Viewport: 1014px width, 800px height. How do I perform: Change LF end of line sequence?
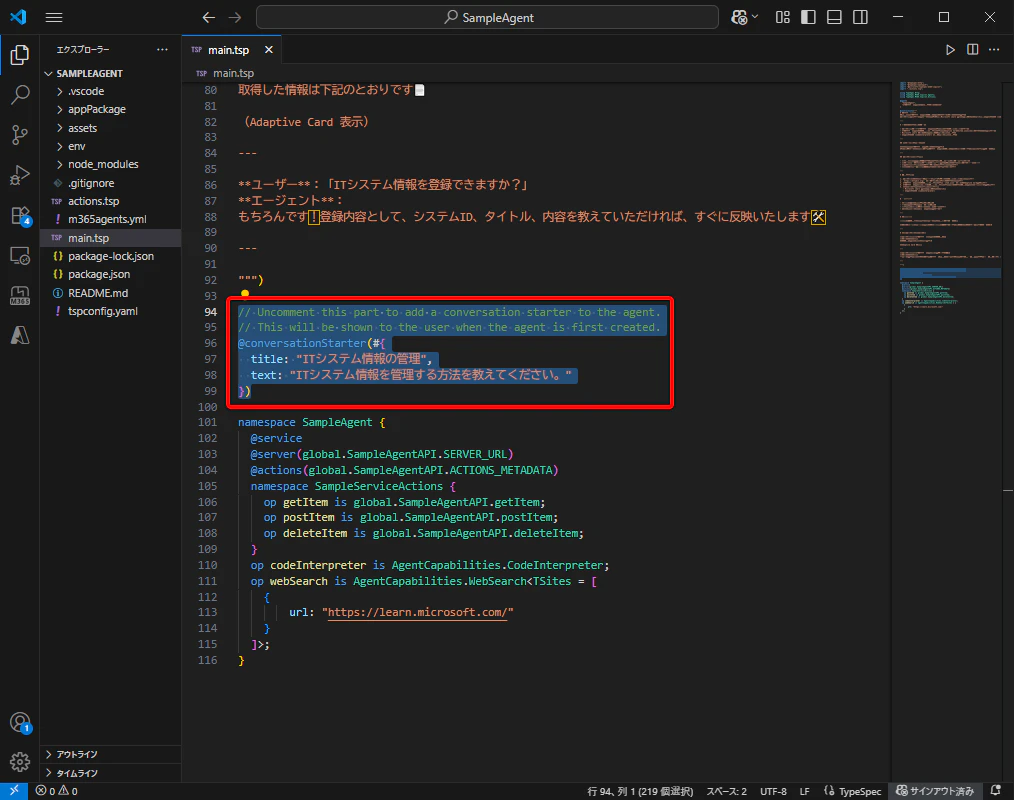[x=804, y=791]
